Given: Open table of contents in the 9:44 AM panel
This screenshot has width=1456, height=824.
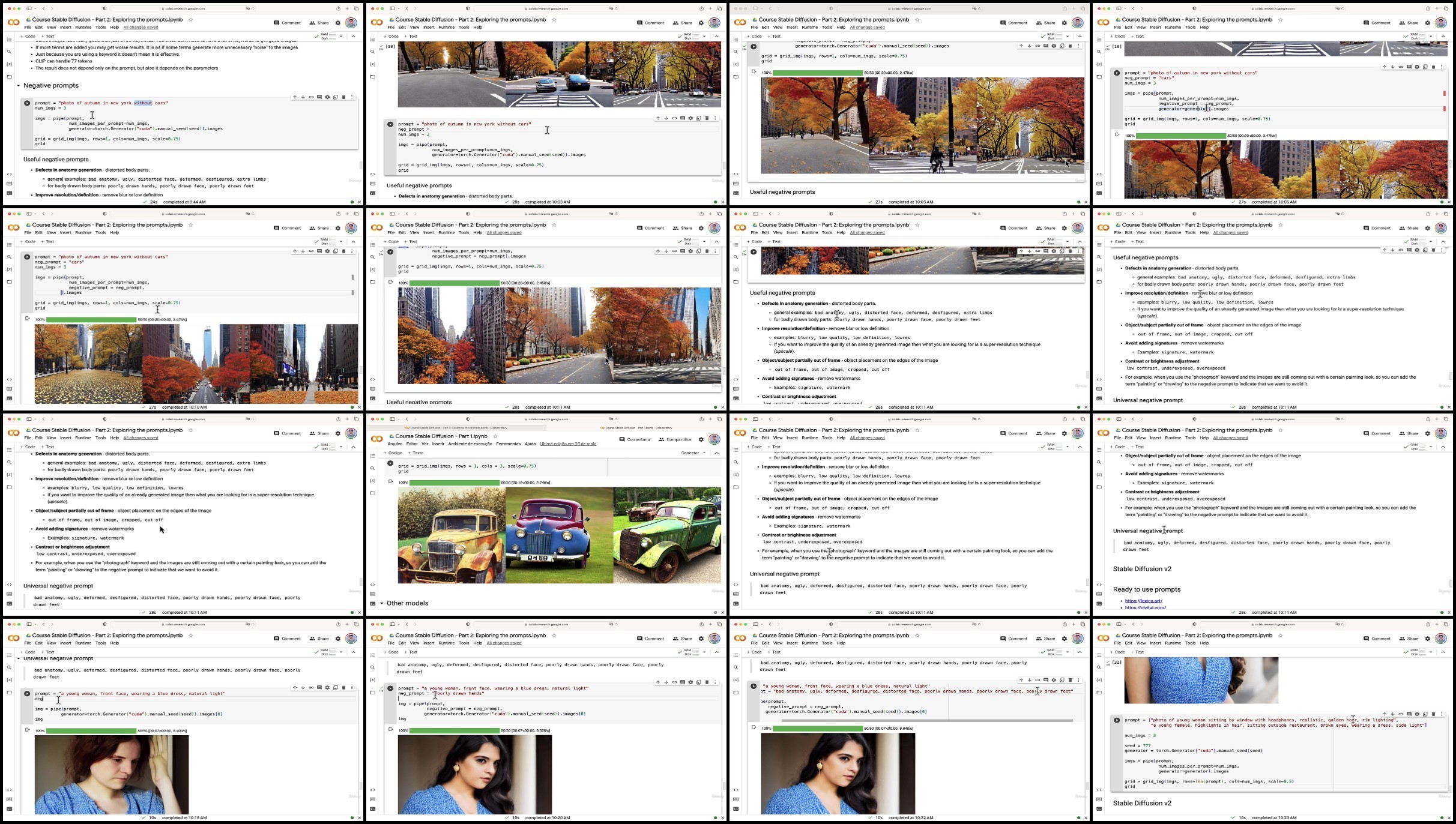Looking at the screenshot, I should pos(9,39).
